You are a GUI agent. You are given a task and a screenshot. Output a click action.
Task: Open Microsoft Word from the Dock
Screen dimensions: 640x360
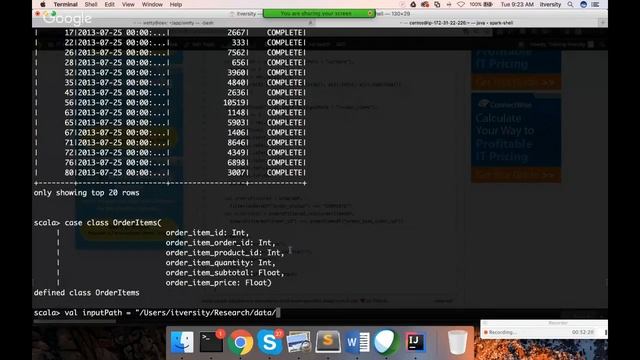point(358,342)
